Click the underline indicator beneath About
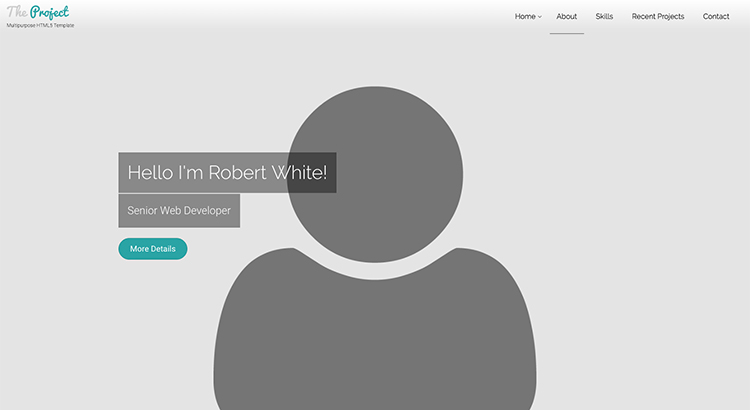Viewport: 750px width, 410px height. (x=567, y=33)
